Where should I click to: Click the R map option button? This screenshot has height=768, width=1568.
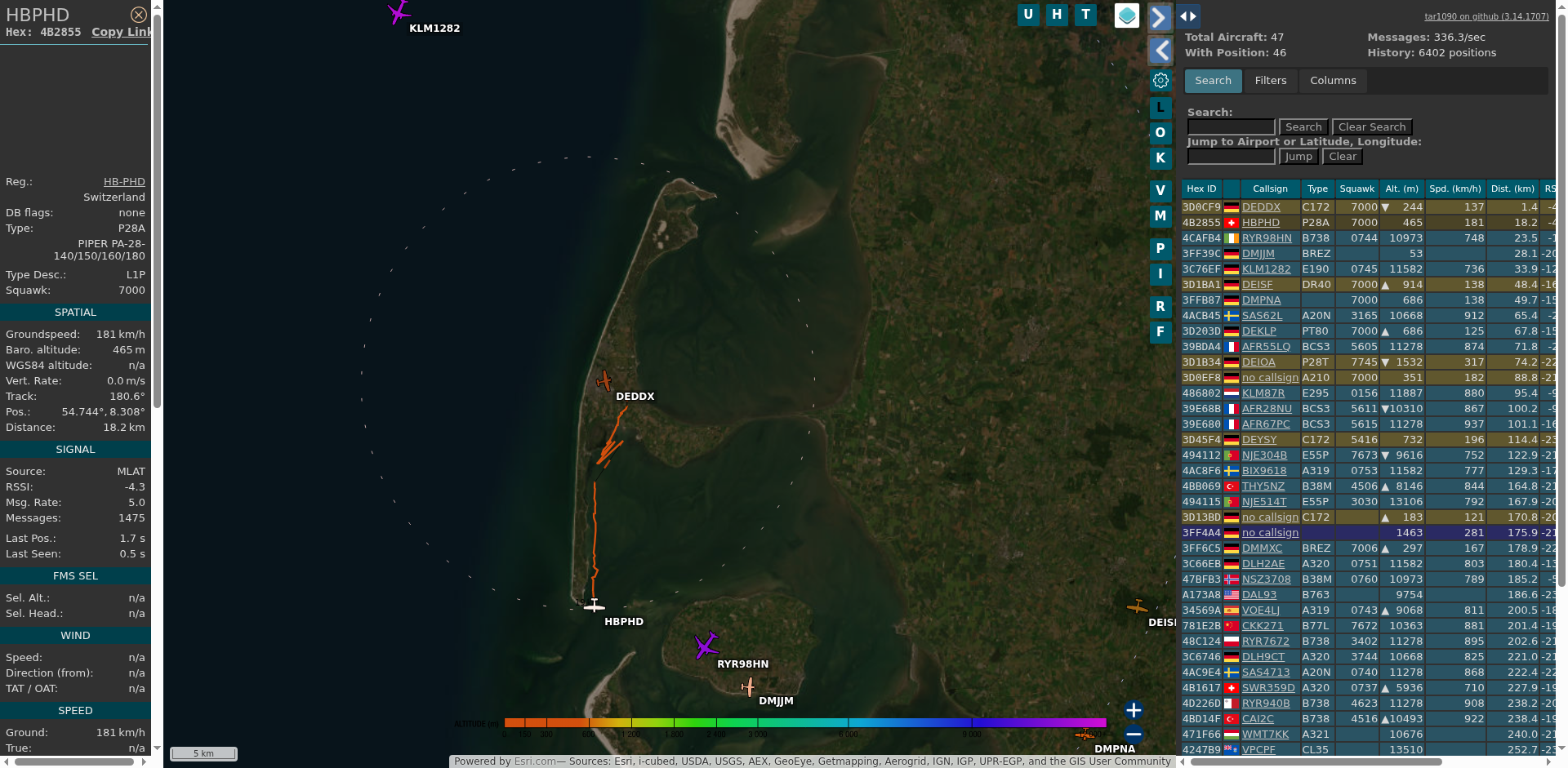1160,307
